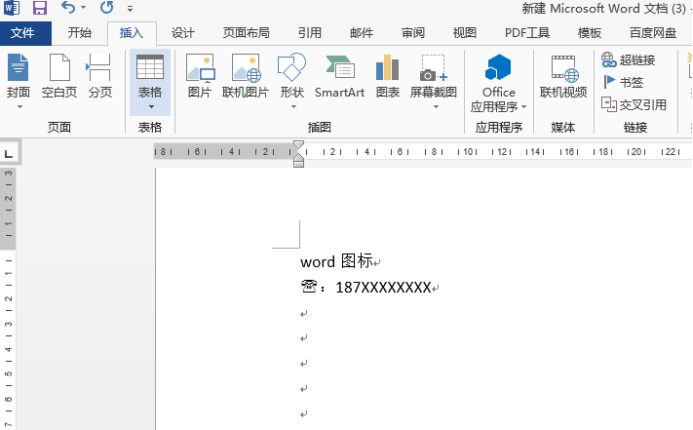
Task: Click the Word application icon in title bar
Action: [x=11, y=8]
